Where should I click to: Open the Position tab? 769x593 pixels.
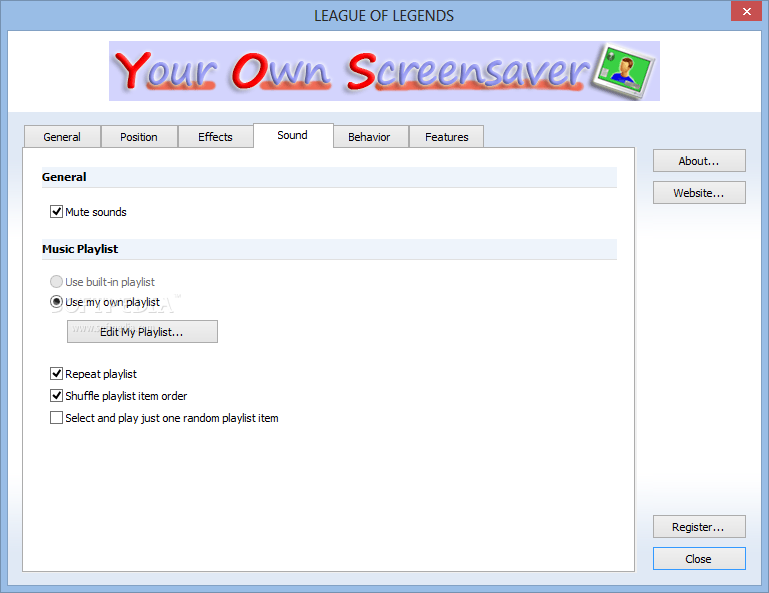[139, 137]
